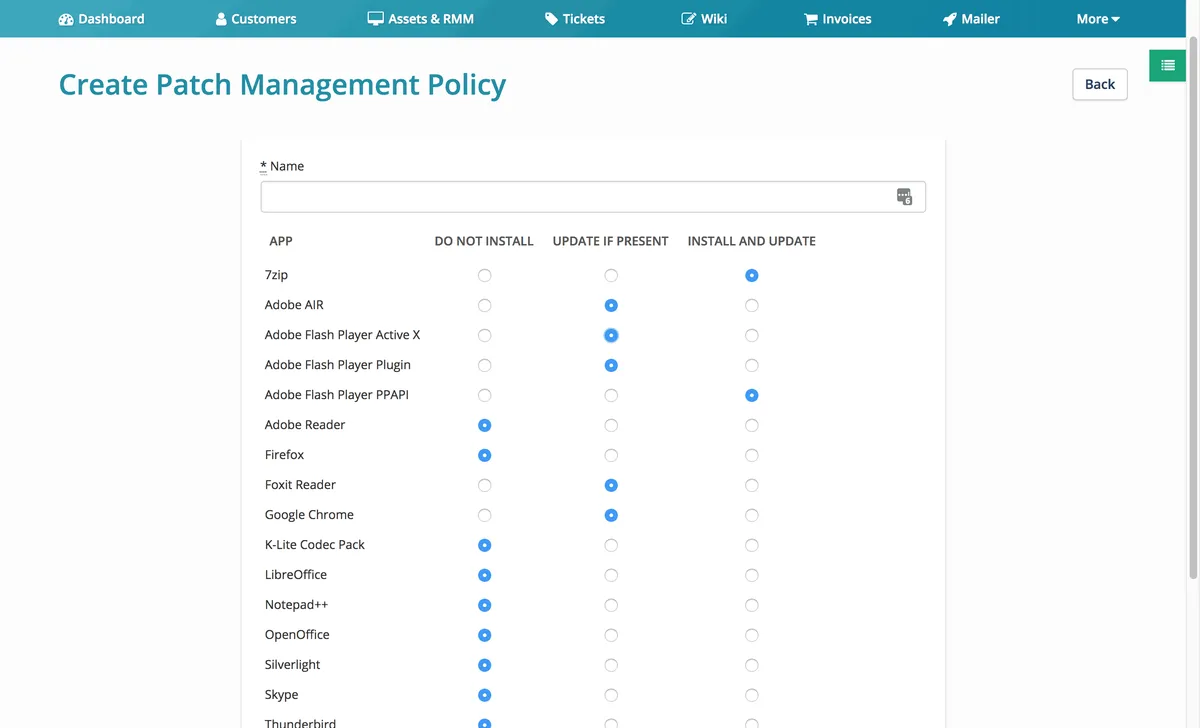Click the Assets & RMM monitor icon
The image size is (1200, 728).
(x=376, y=19)
